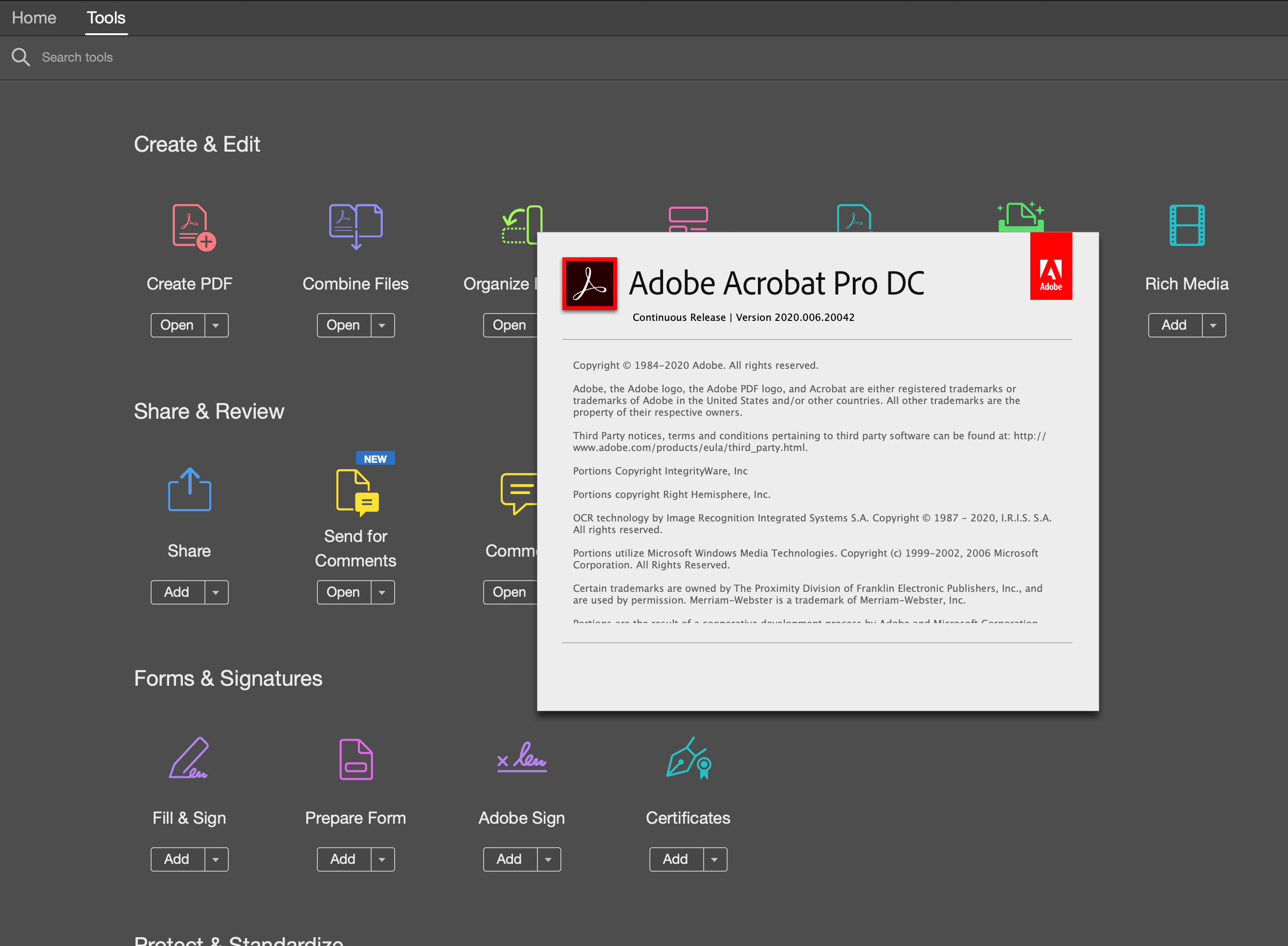Open the Rich Media Add dropdown arrow
Image resolution: width=1288 pixels, height=946 pixels.
[x=1213, y=325]
